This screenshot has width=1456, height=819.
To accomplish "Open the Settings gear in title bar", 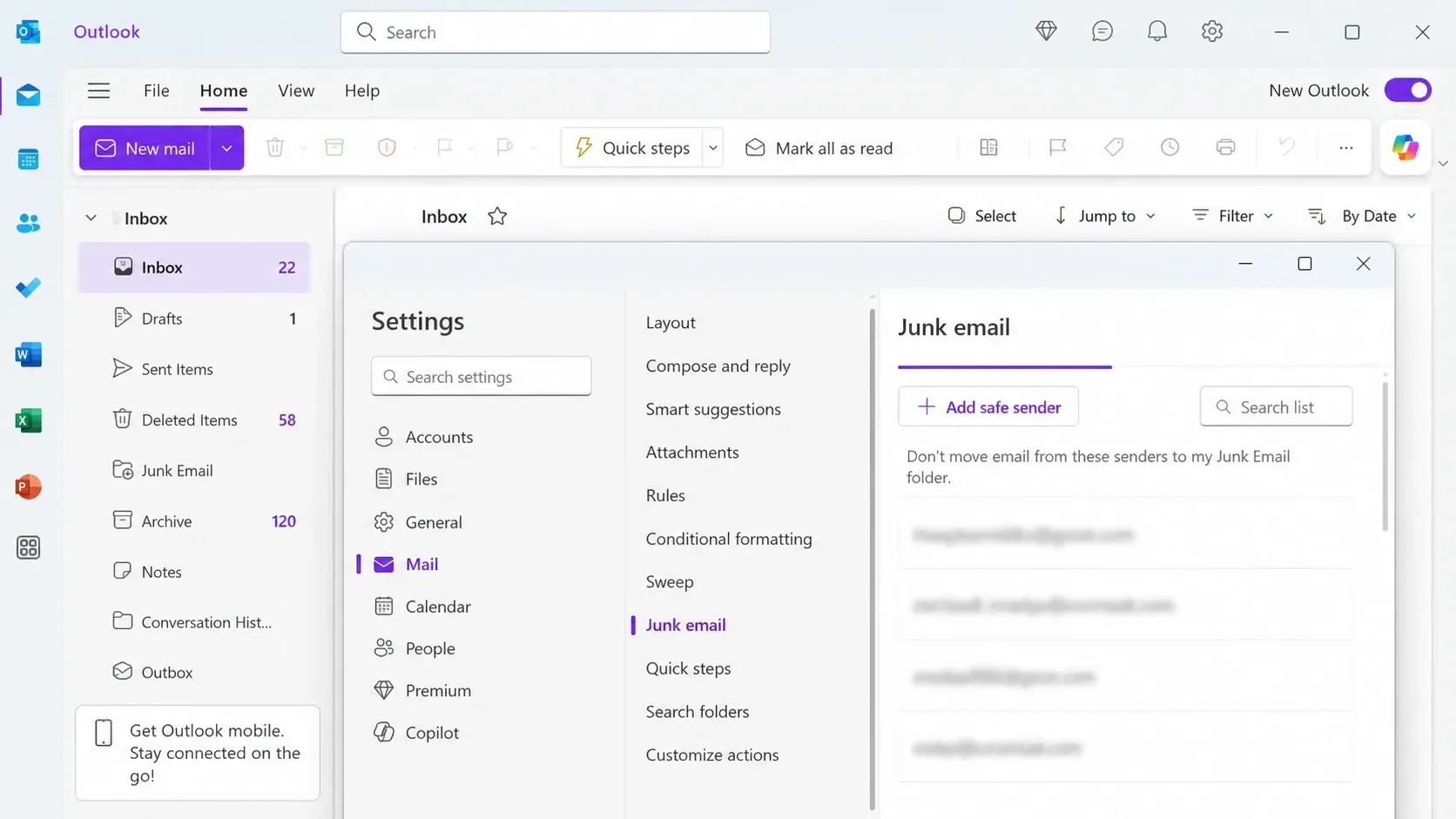I will click(1211, 31).
